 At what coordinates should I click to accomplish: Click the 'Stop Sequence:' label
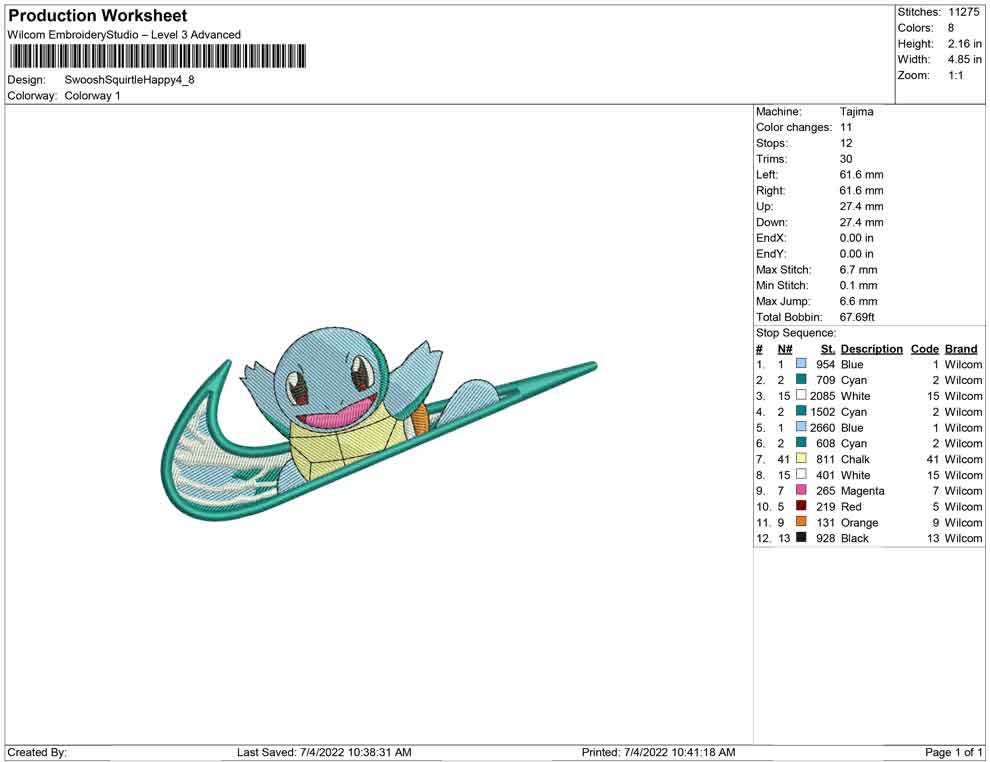tap(796, 333)
